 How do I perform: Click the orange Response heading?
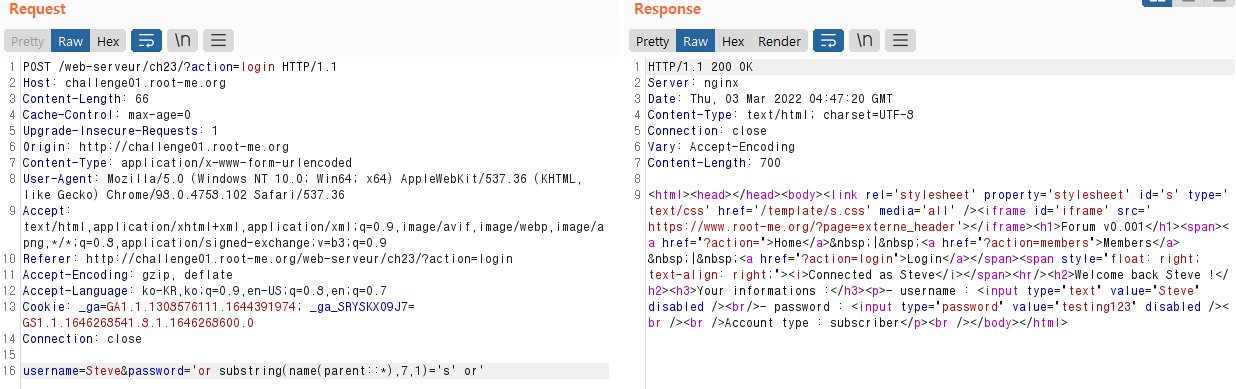[x=667, y=9]
